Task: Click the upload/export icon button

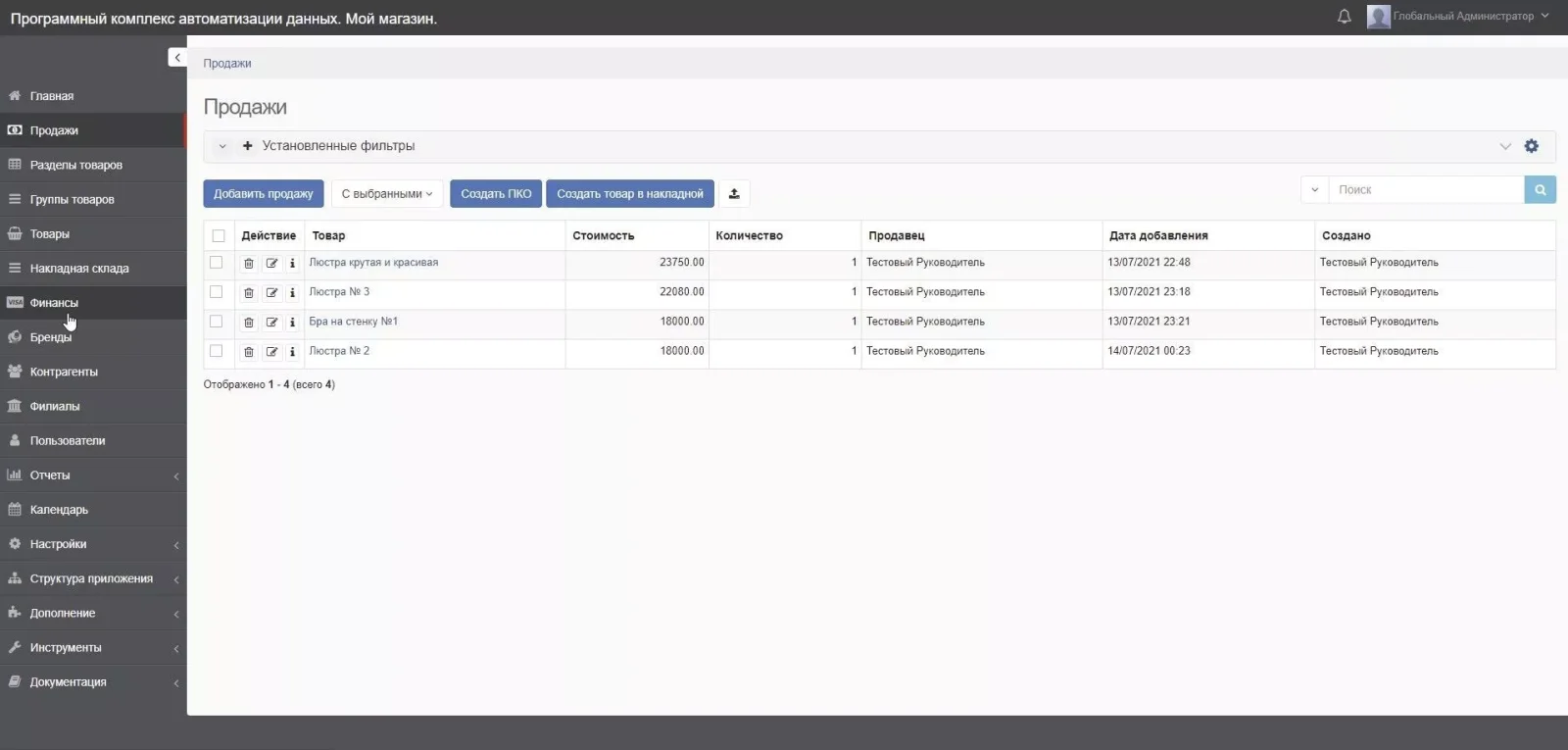Action: (x=734, y=194)
